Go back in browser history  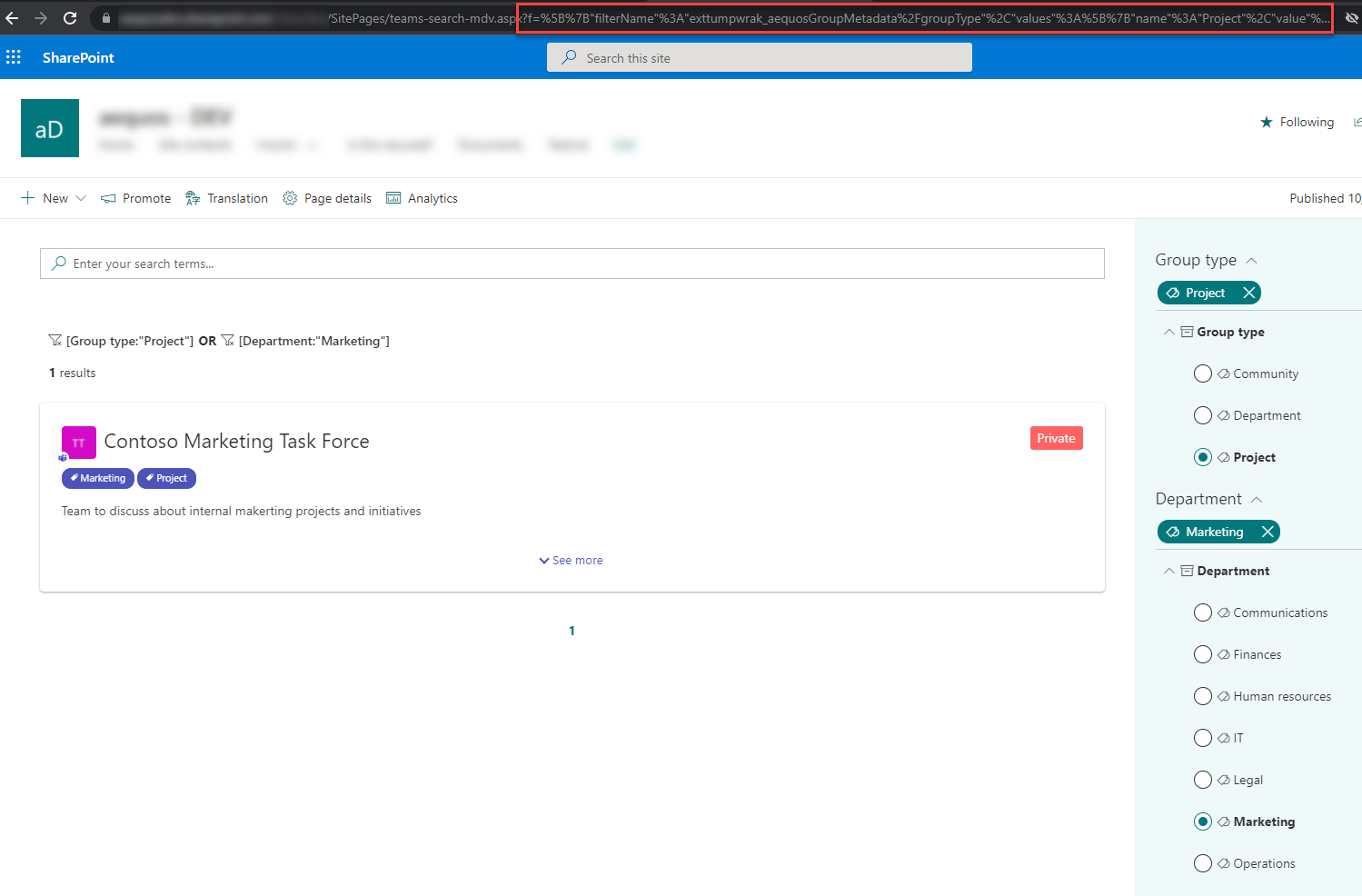[12, 18]
